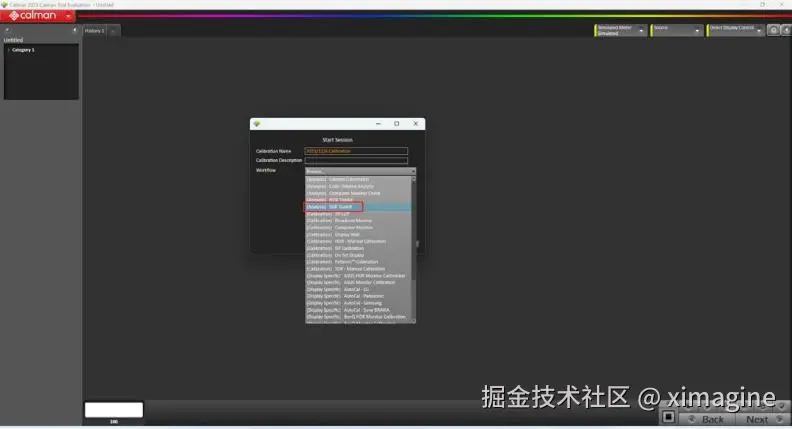Screen dimensions: 792x429
Task: Choose Computer Monitor Check analysis workflow
Action: [359, 194]
